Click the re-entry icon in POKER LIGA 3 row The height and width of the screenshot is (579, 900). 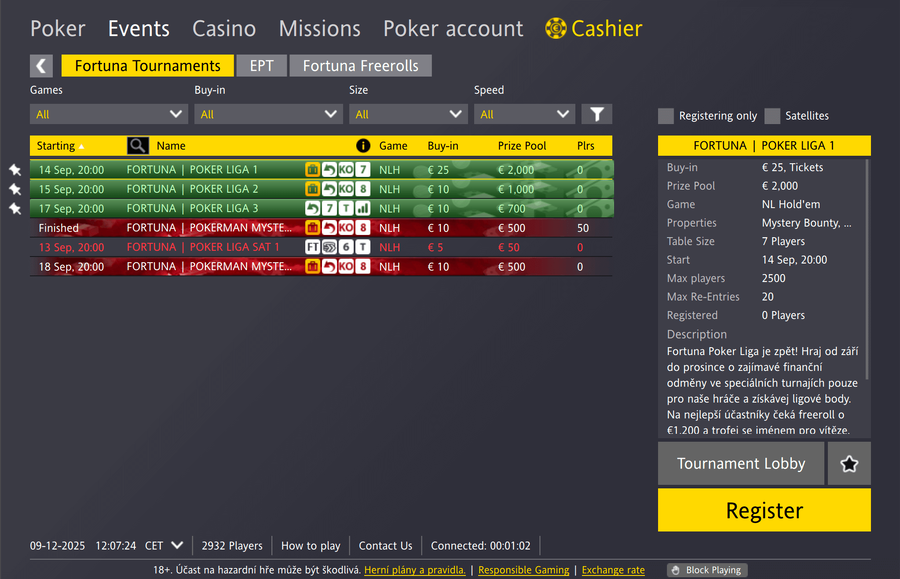coord(313,209)
